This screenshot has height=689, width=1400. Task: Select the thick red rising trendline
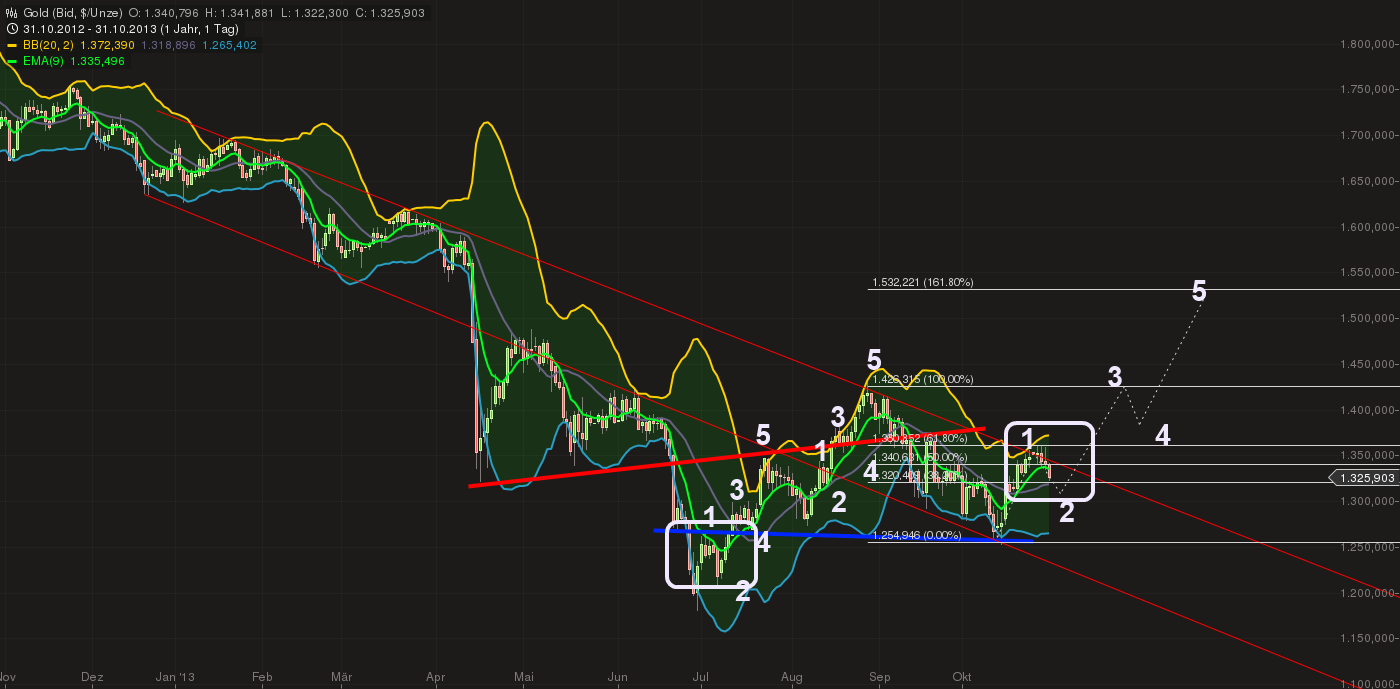pyautogui.click(x=726, y=457)
